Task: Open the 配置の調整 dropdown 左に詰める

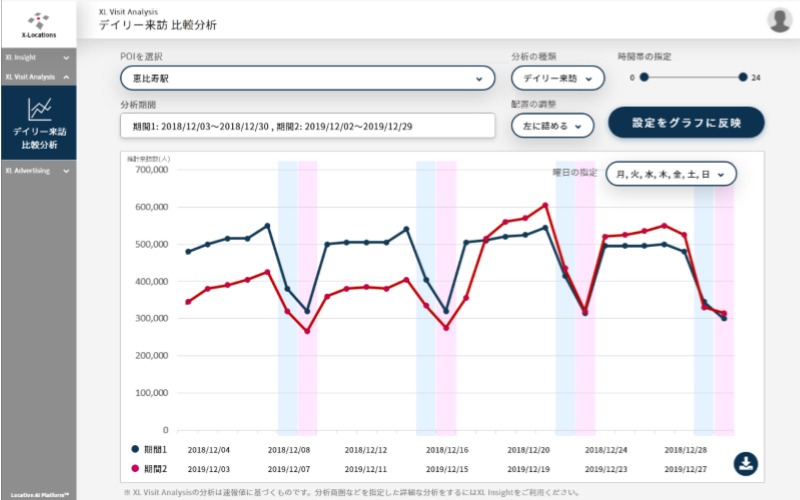Action: 552,125
